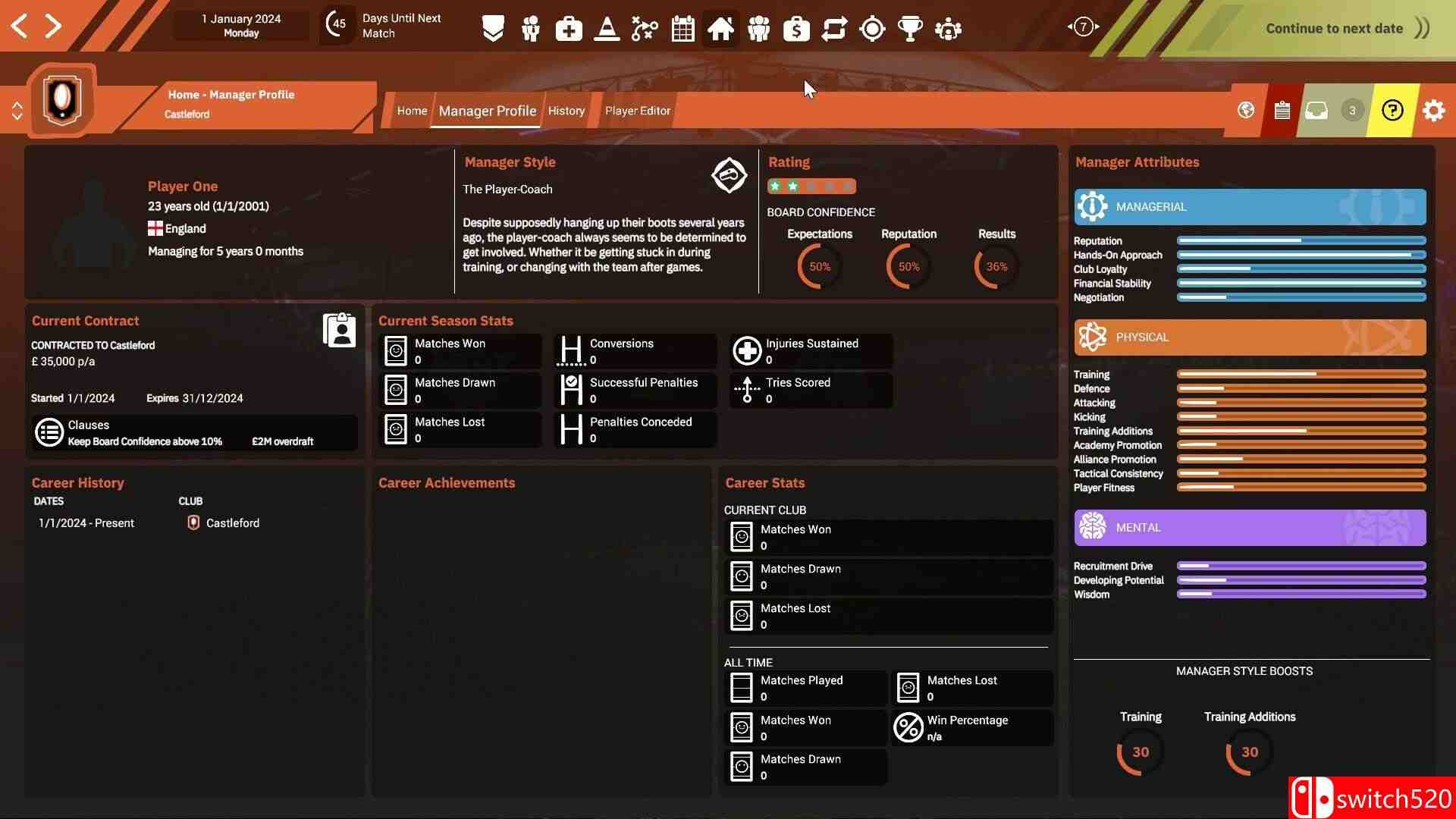Image resolution: width=1456 pixels, height=819 pixels.
Task: Click the training cone icon
Action: click(607, 29)
